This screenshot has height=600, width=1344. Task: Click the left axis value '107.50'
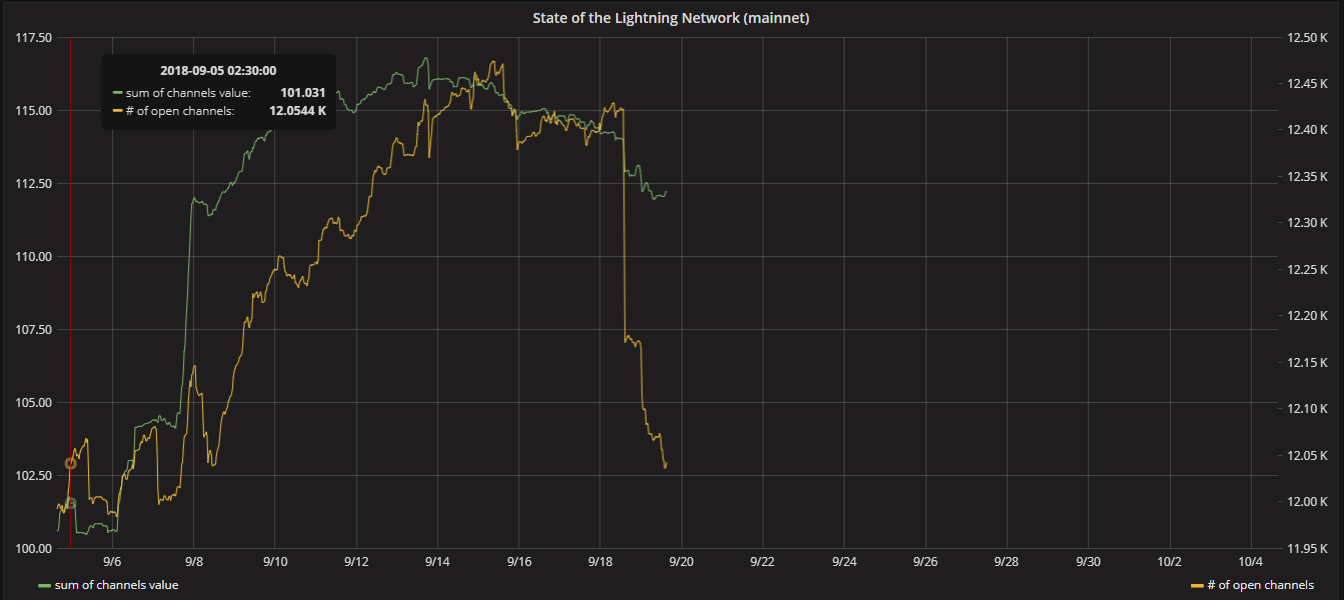[34, 329]
